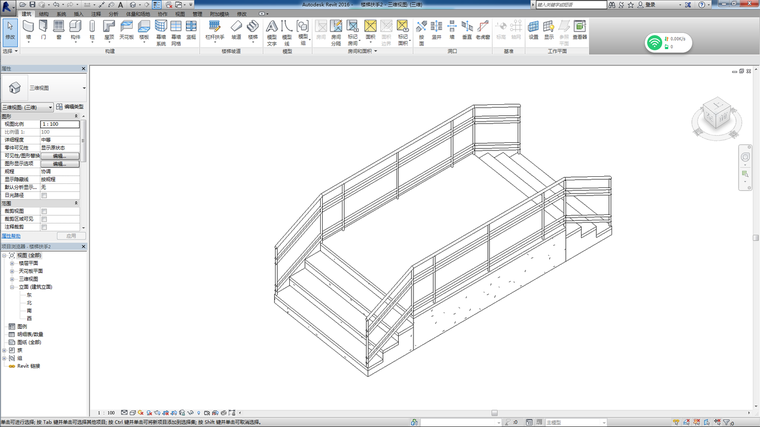The image size is (760, 427).
Task: Choose the Room Separator (房间分隔) tool
Action: point(336,32)
